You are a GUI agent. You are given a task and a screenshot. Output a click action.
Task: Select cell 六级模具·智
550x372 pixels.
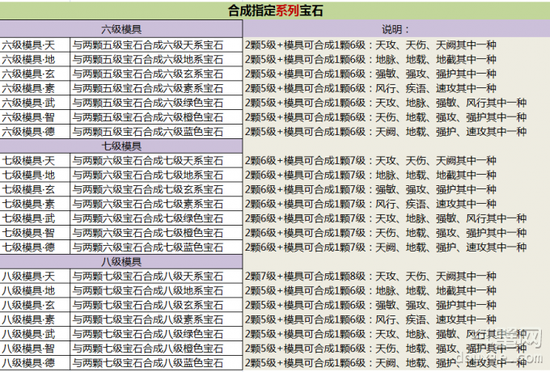point(35,117)
